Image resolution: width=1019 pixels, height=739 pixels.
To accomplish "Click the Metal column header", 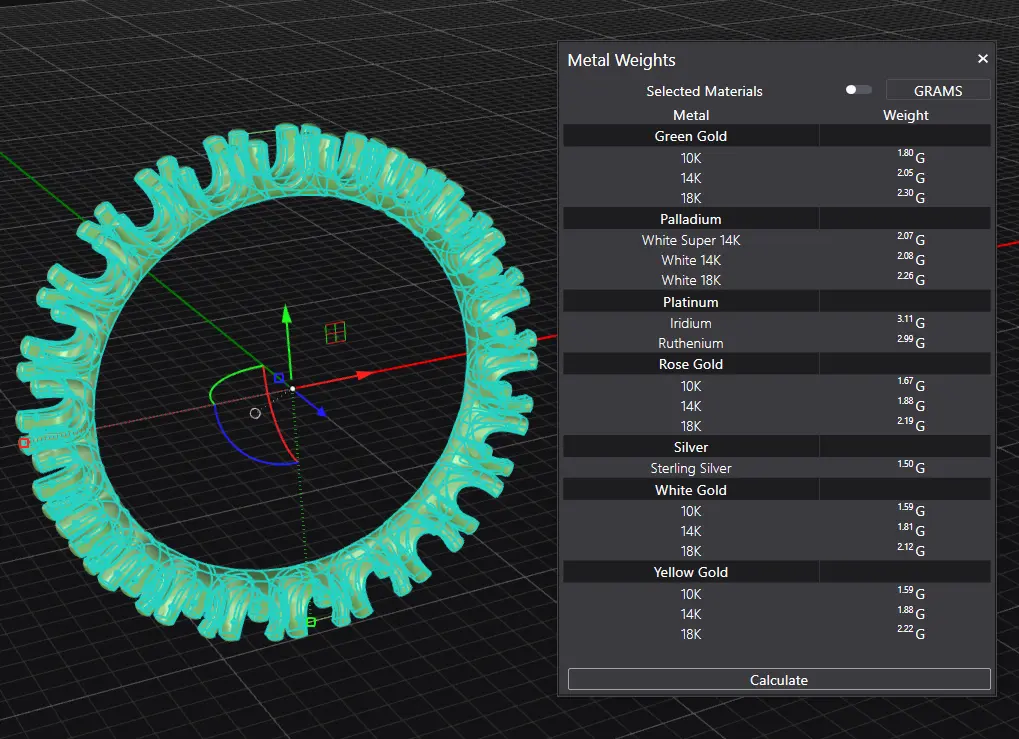I will click(691, 115).
